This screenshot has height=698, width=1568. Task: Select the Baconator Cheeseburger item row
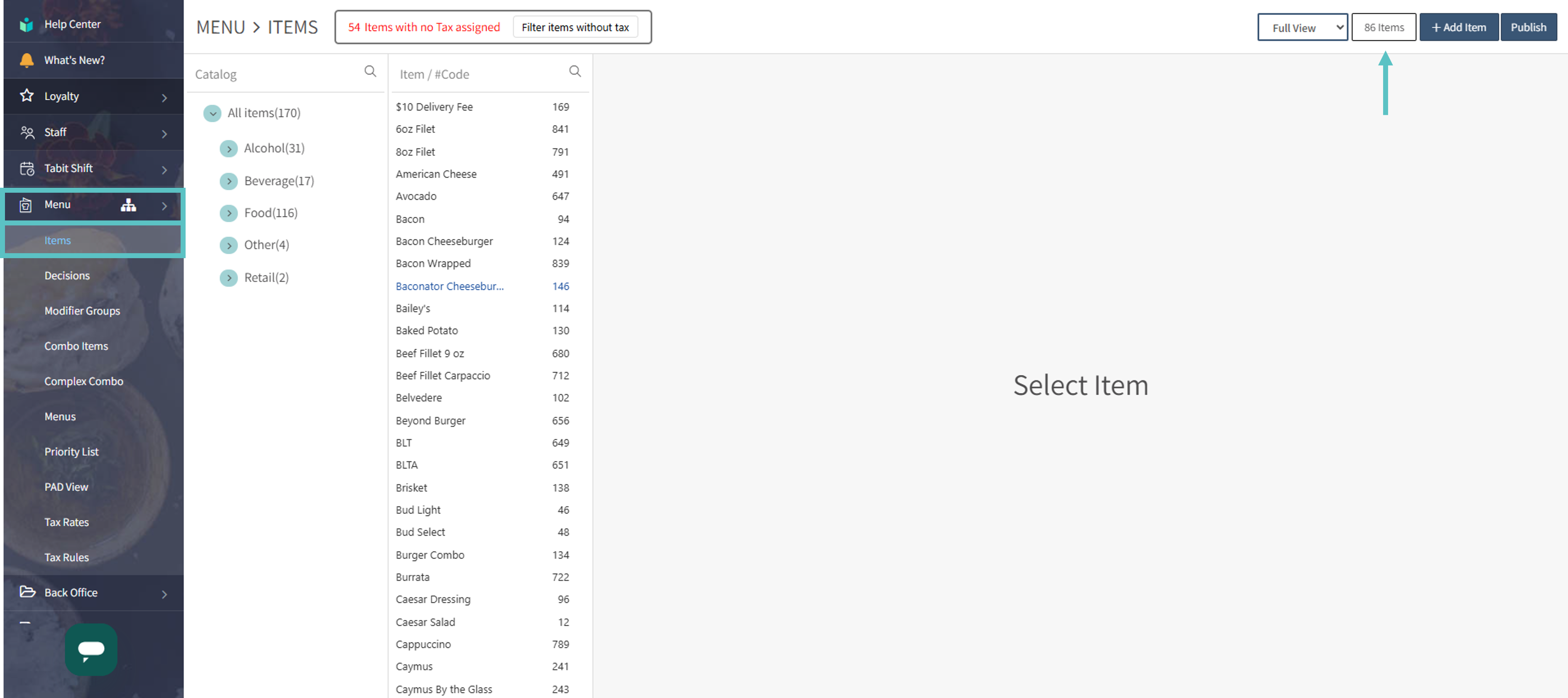(450, 286)
